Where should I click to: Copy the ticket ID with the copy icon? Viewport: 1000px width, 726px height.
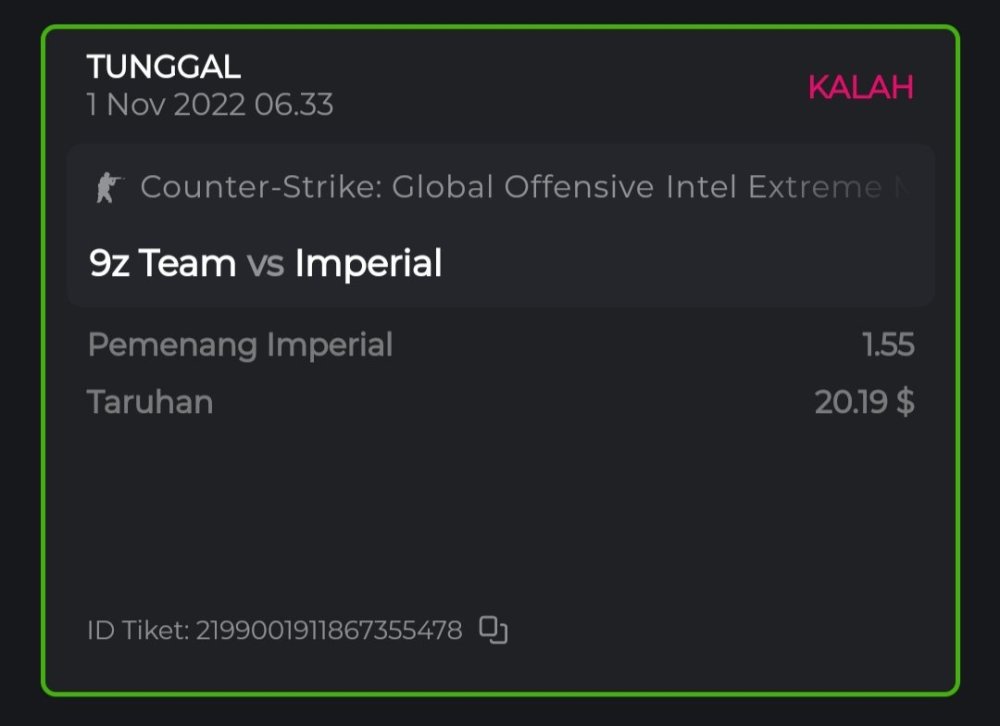(494, 630)
